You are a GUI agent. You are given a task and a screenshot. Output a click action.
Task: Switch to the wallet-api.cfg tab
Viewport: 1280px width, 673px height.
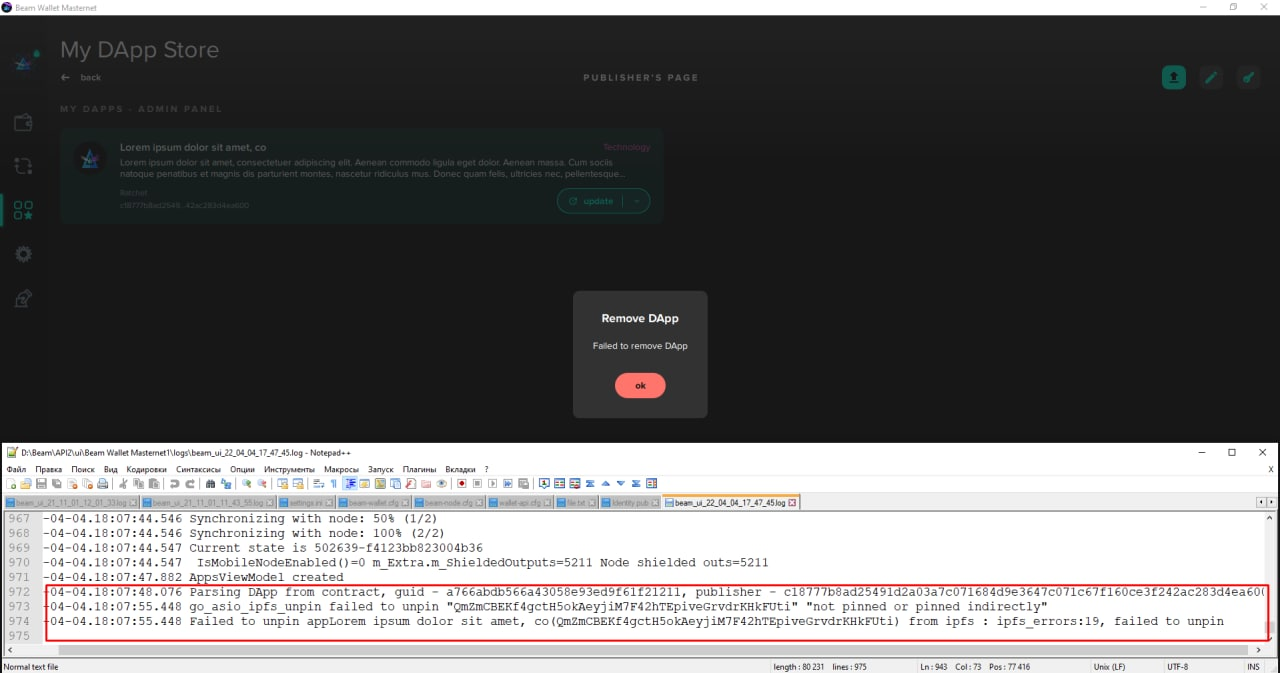(520, 502)
